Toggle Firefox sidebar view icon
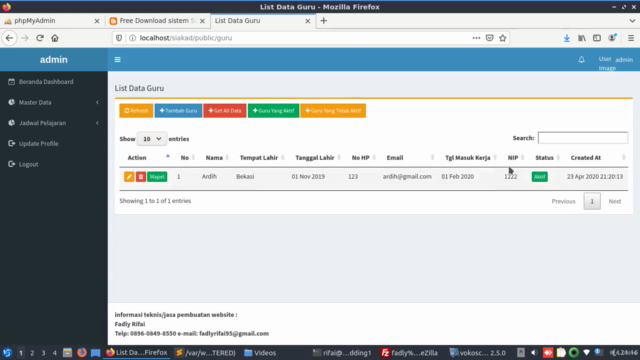This screenshot has height=360, width=640. point(597,38)
